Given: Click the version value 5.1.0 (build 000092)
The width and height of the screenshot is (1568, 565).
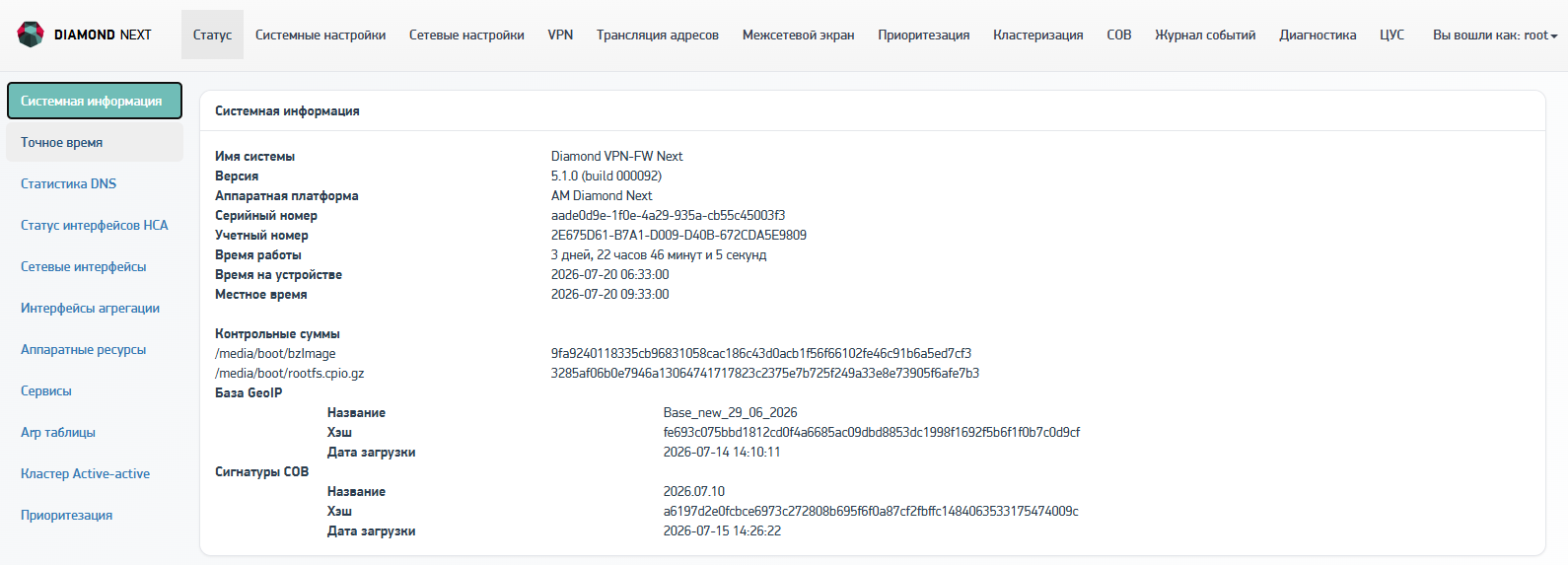Looking at the screenshot, I should [606, 176].
